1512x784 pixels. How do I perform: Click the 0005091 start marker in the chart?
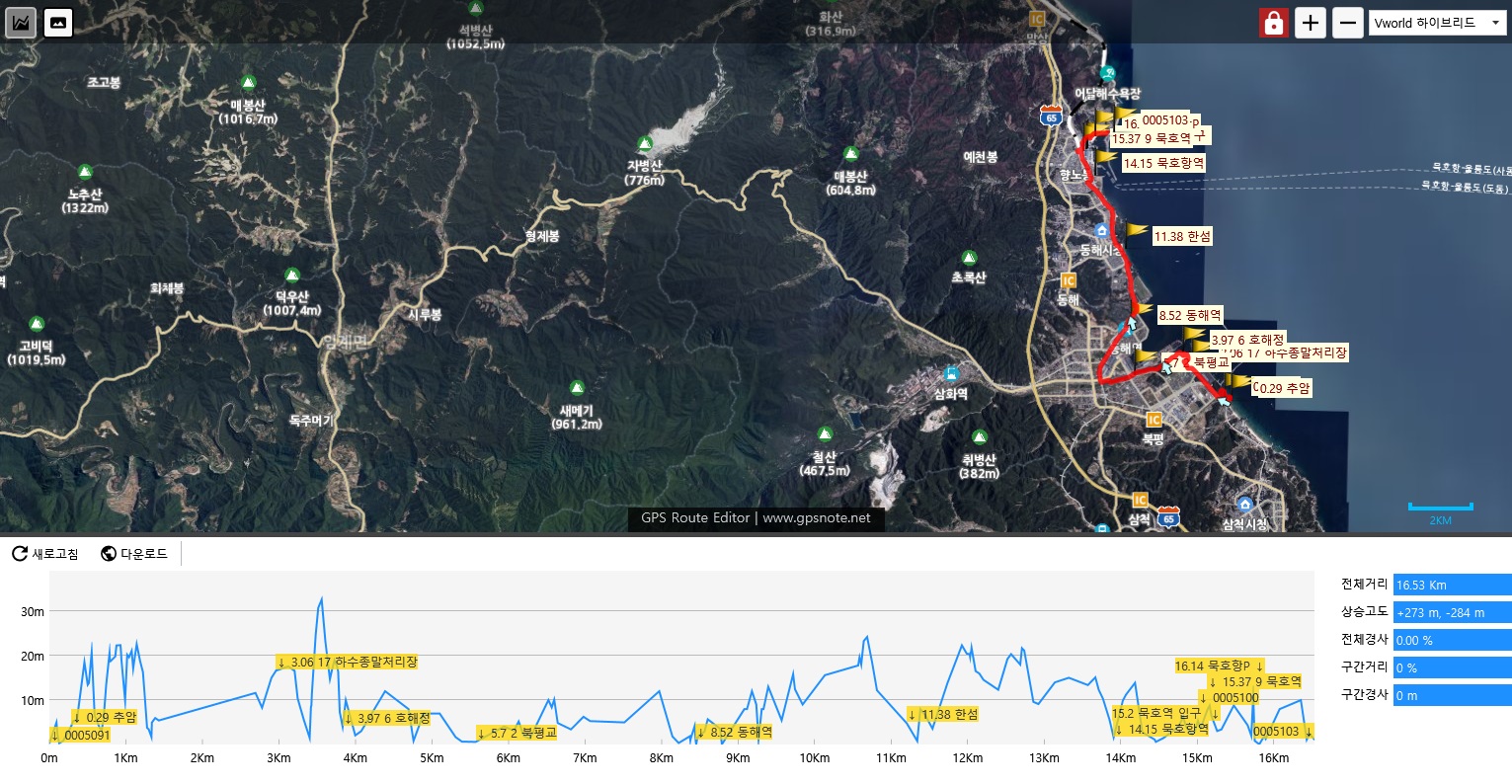click(80, 736)
